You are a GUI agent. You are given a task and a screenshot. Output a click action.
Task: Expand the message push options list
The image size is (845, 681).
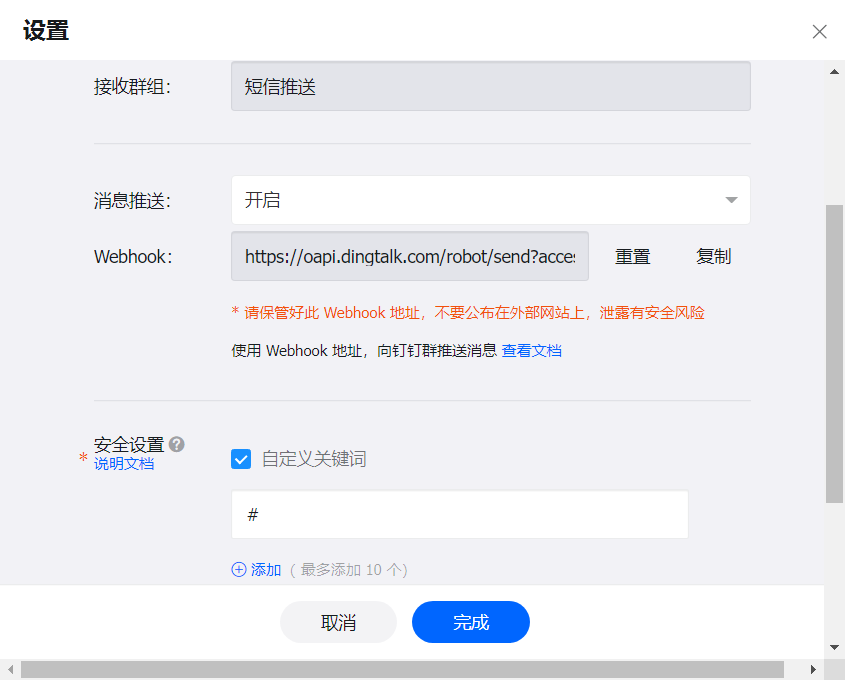point(490,200)
